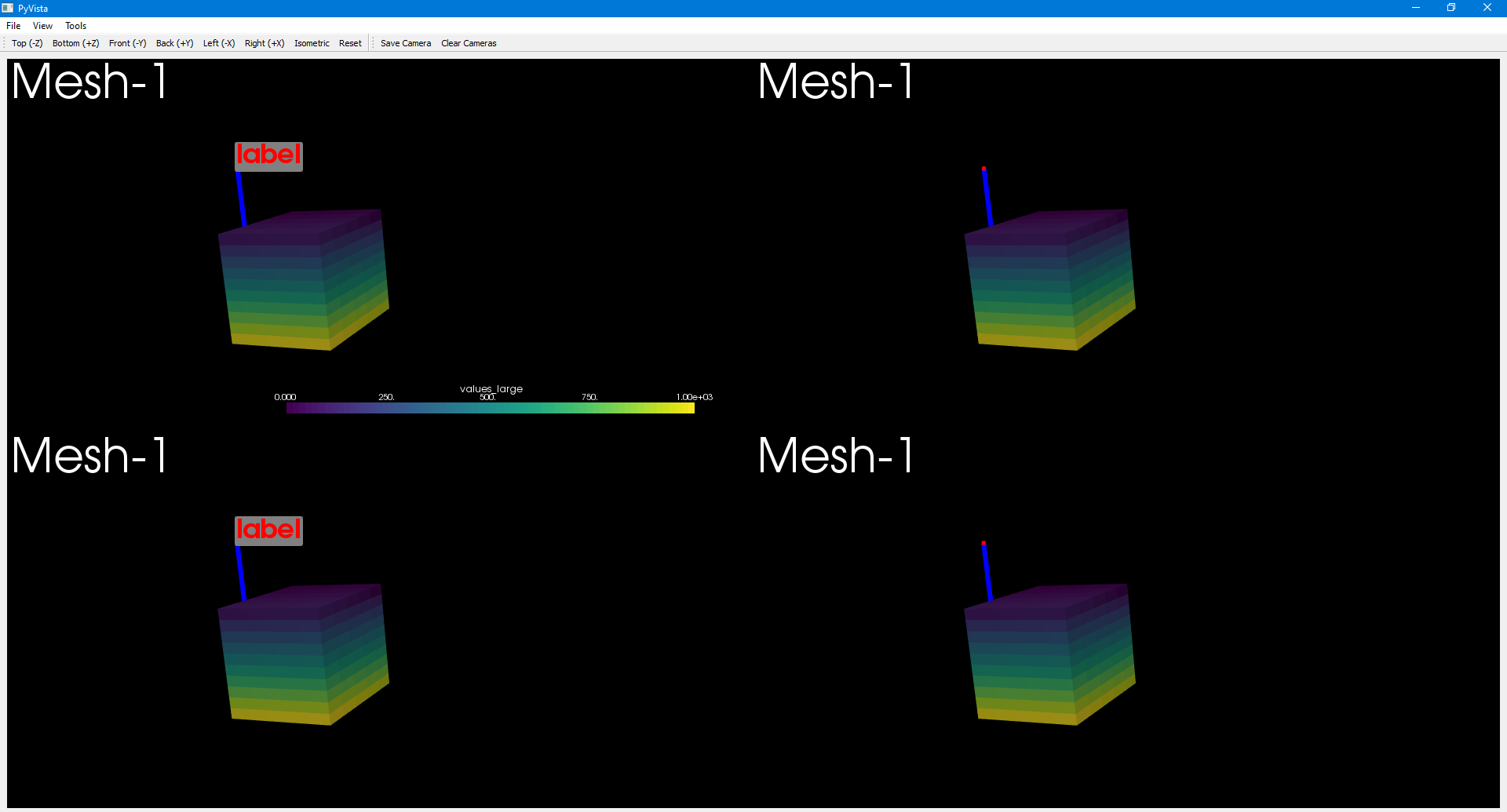Click the PyVista icon in the title bar
Image resolution: width=1507 pixels, height=812 pixels.
click(8, 8)
